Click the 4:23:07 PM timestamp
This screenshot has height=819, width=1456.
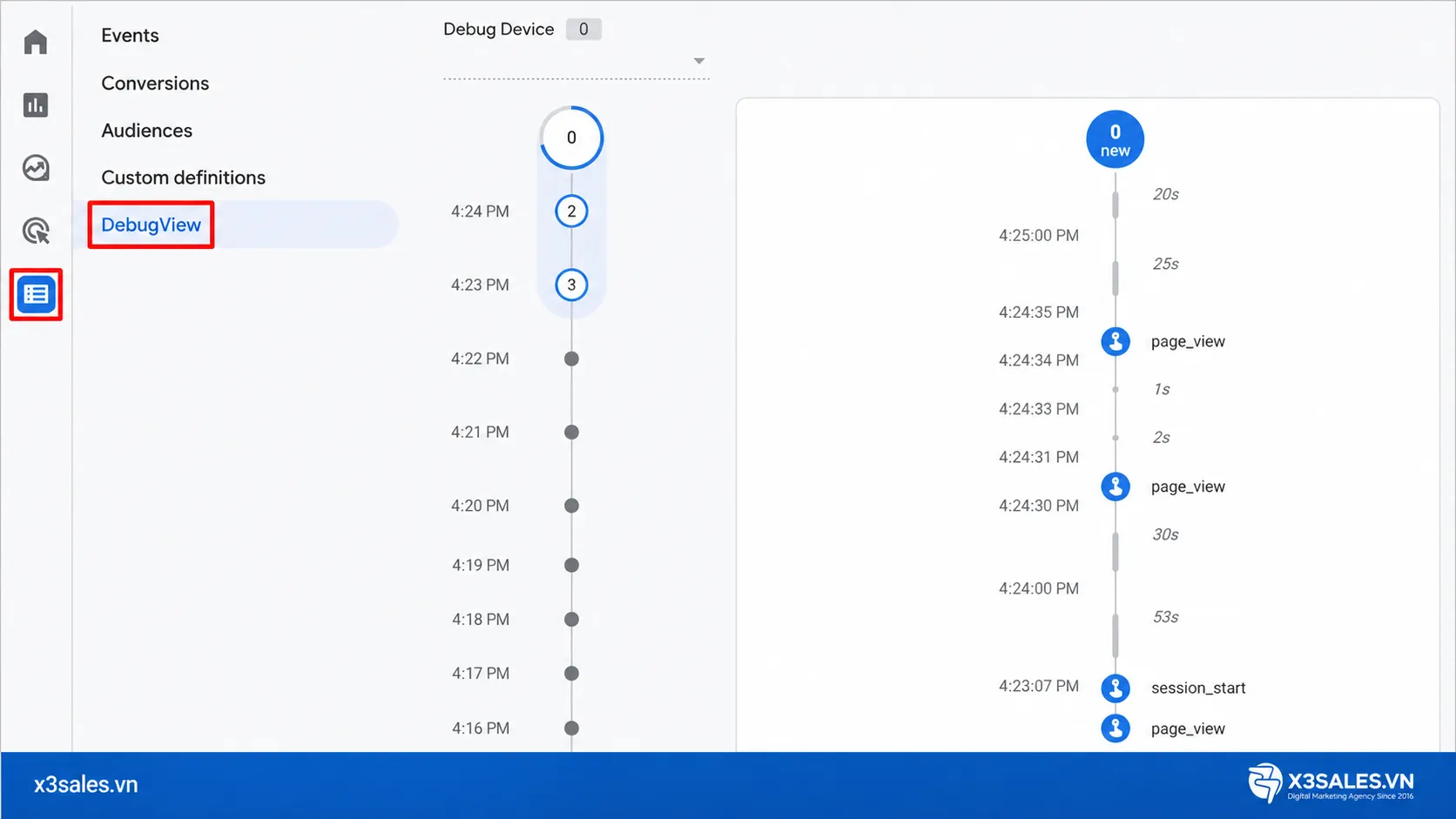click(1039, 686)
